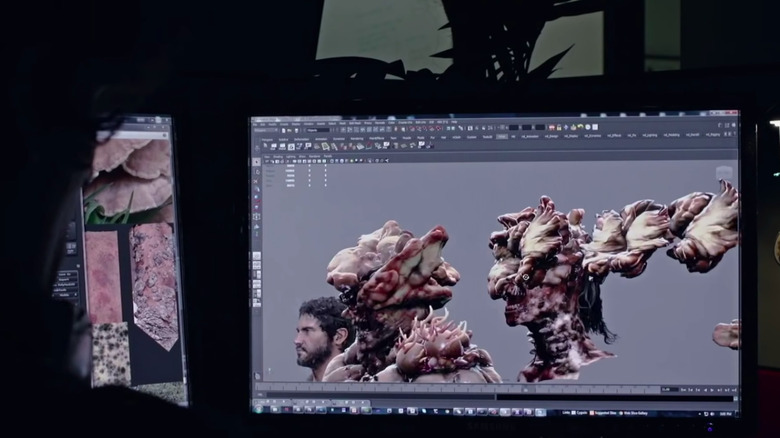Click the X coordinate input field
This screenshot has width=780, height=438.
click(x=514, y=127)
